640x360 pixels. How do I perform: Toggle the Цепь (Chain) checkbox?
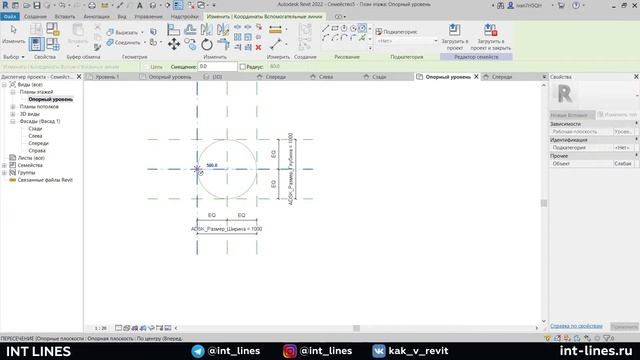(x=146, y=67)
